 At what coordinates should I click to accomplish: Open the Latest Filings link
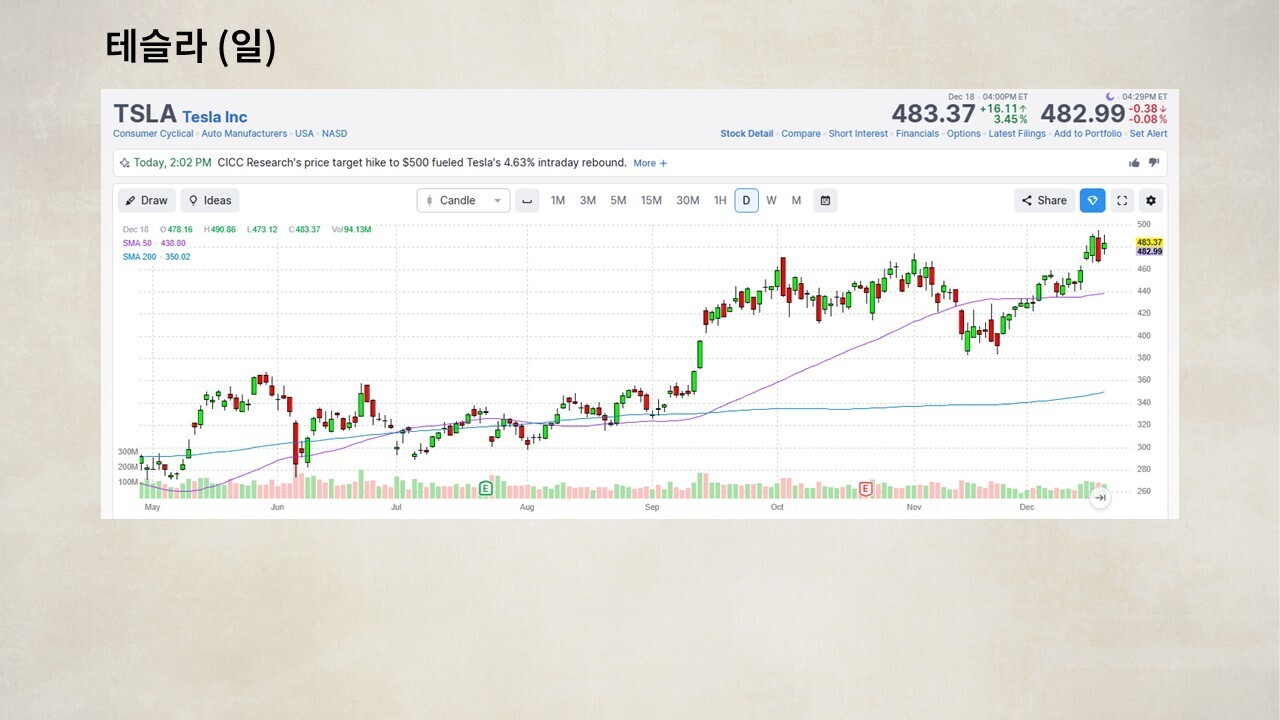(x=1017, y=134)
